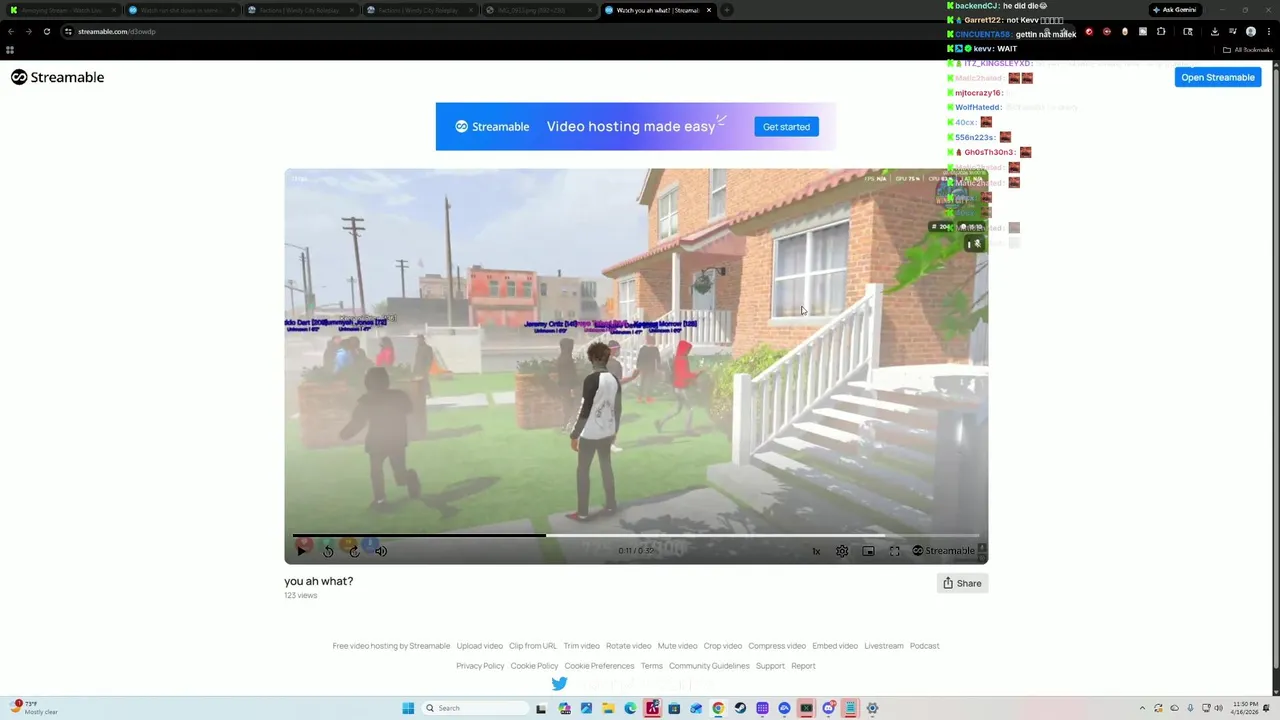
Task: Open the apps grid in bookmarks bar
Action: pos(10,50)
